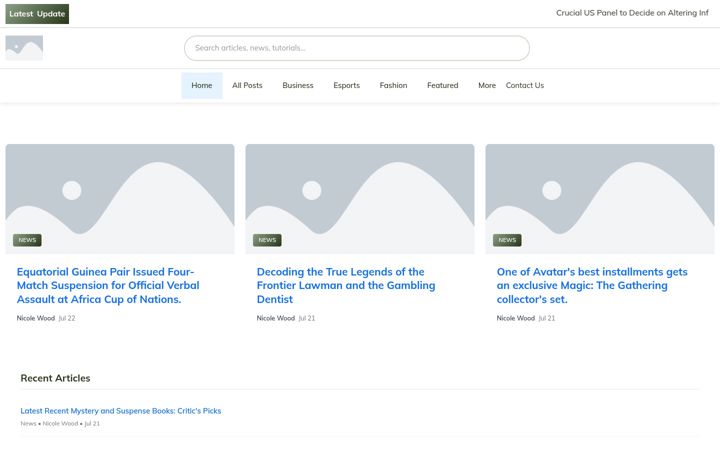Click the Recent Articles heading
The width and height of the screenshot is (720, 450).
click(56, 378)
